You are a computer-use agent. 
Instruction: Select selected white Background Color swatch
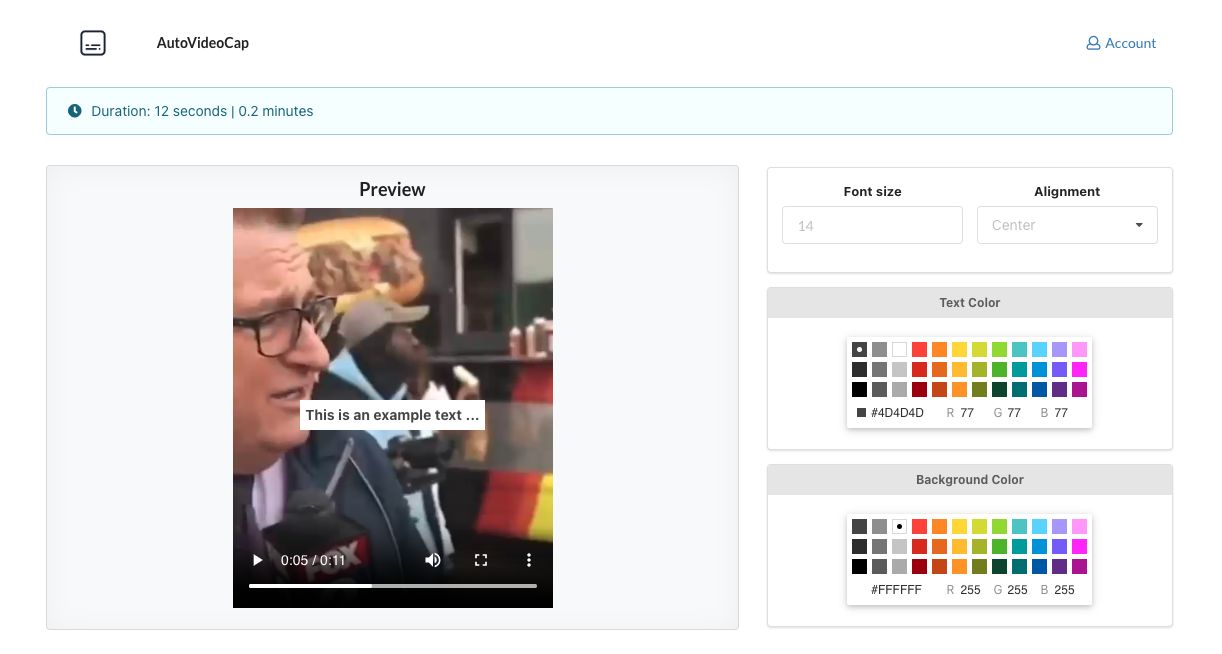899,526
